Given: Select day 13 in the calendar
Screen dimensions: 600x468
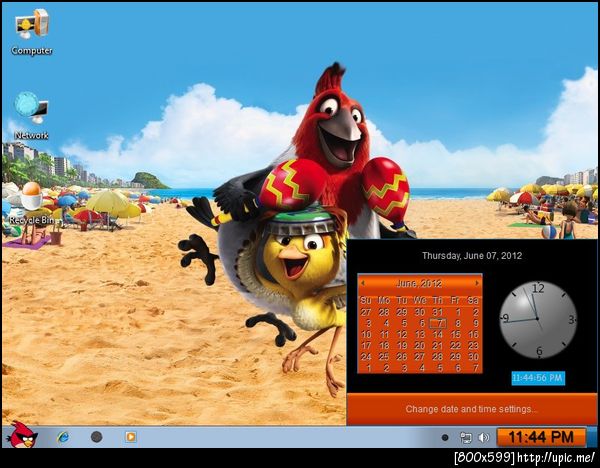Looking at the screenshot, I should click(x=420, y=334).
